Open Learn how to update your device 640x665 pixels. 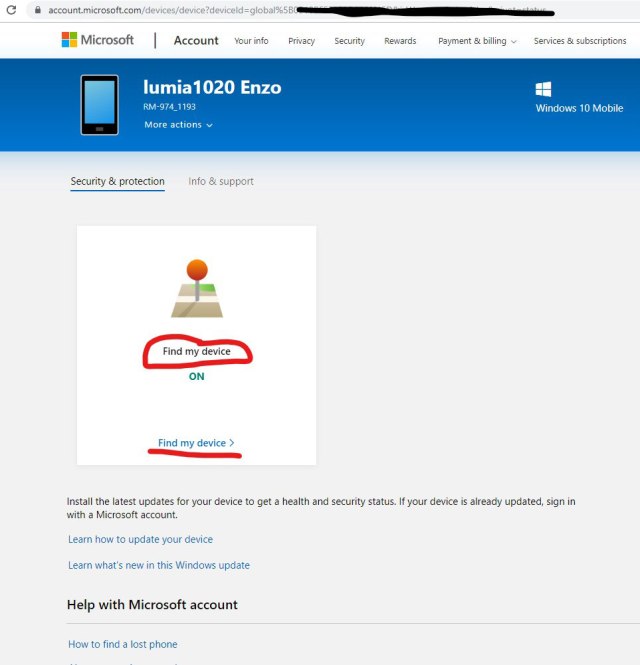(140, 539)
